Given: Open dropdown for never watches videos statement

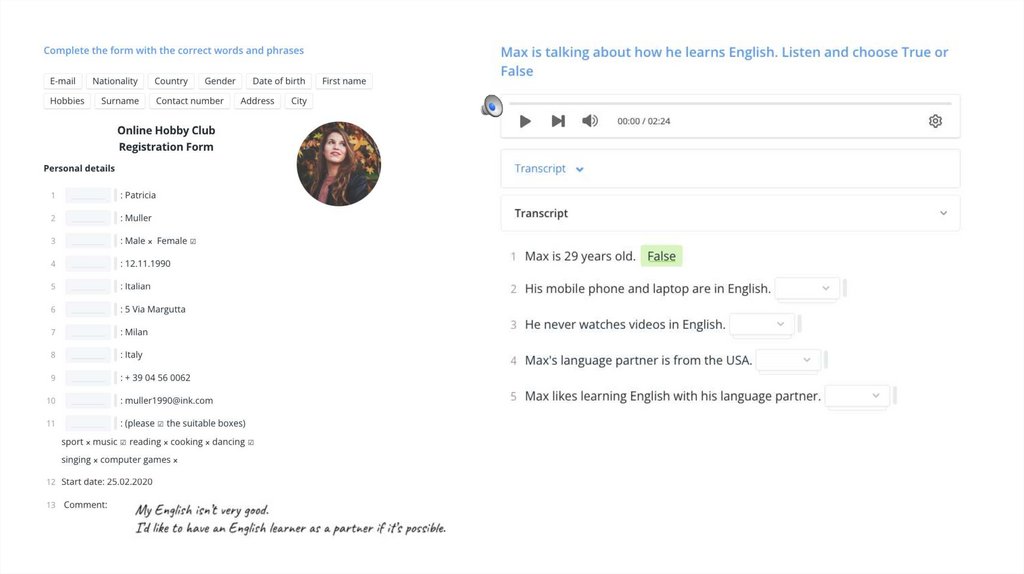Looking at the screenshot, I should point(761,324).
